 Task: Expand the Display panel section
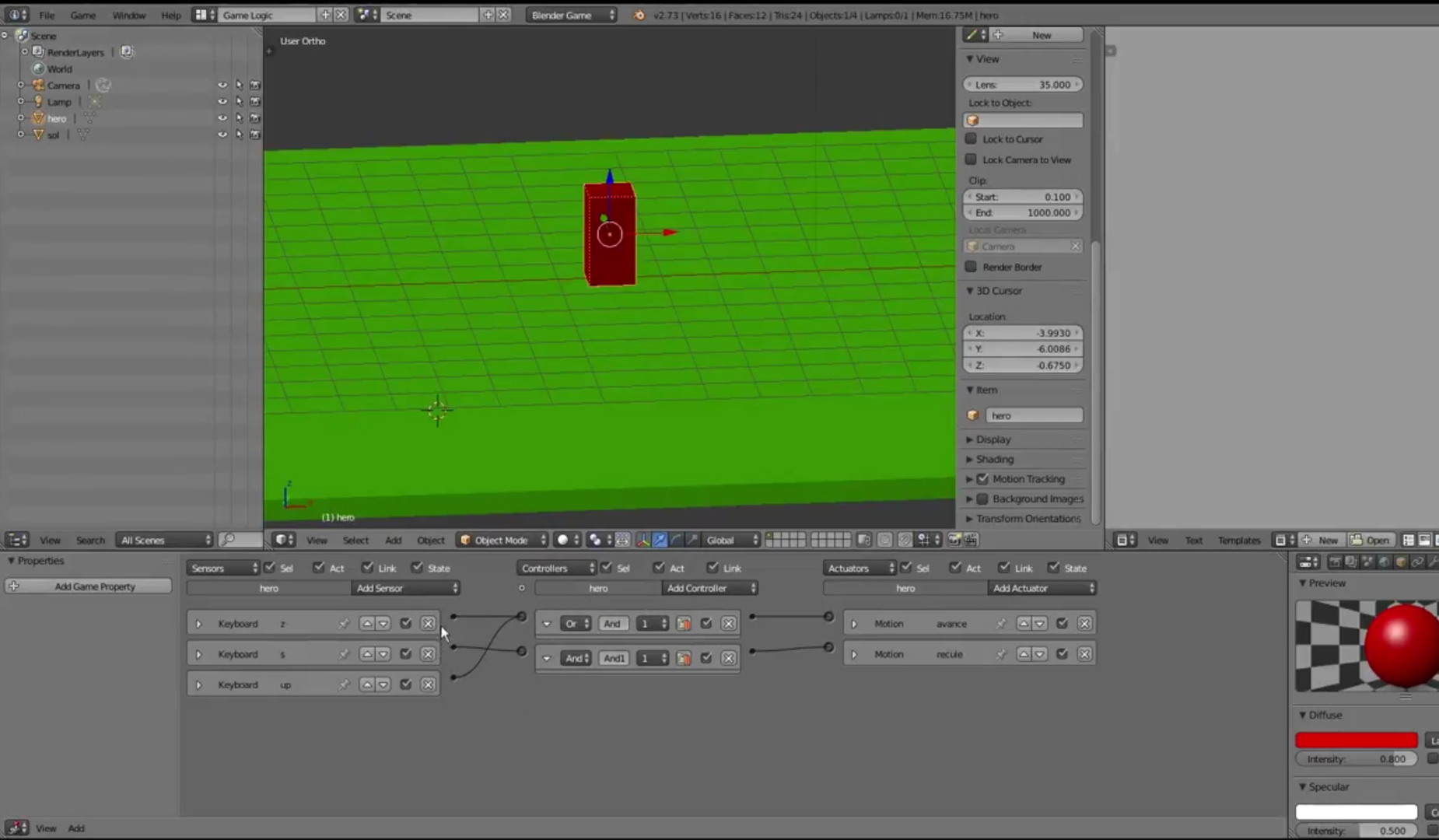pyautogui.click(x=993, y=439)
